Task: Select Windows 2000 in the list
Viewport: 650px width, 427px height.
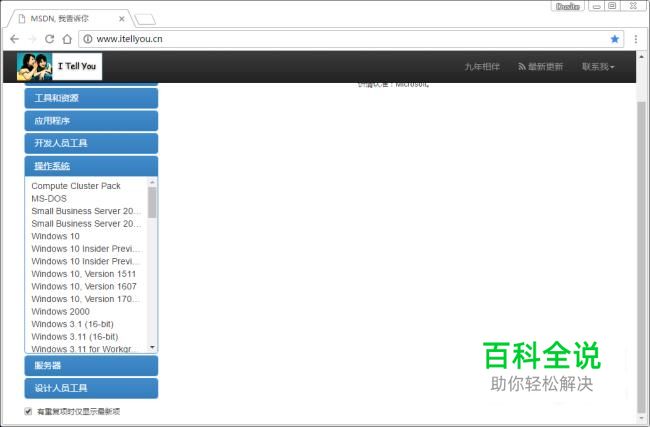Action: [61, 311]
